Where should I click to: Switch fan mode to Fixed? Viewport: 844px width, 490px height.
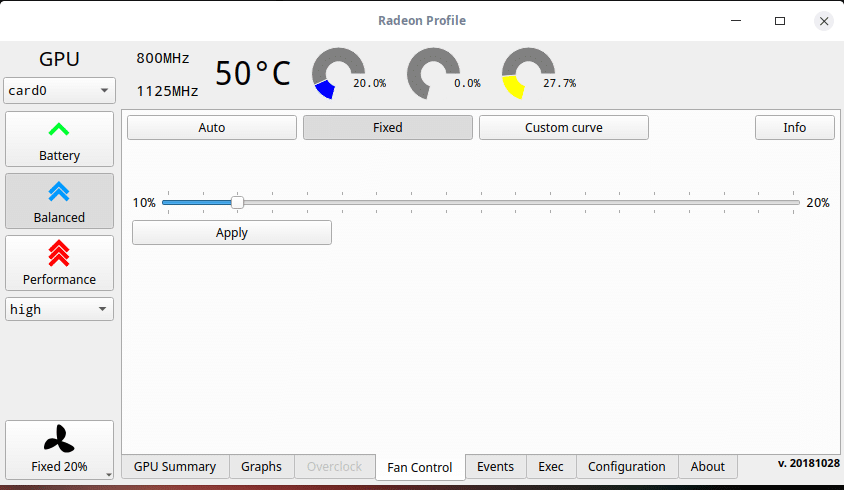coord(388,128)
